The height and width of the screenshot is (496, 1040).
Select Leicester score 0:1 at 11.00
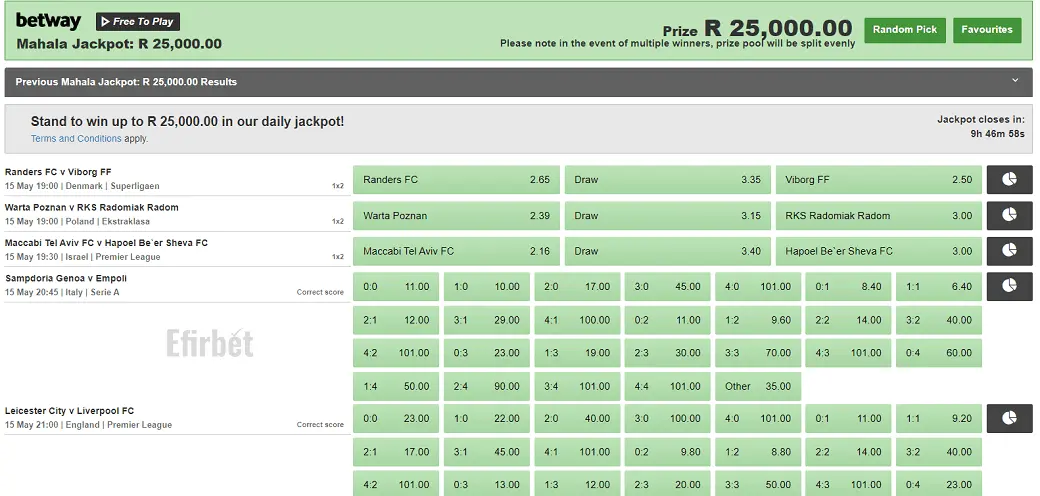point(848,418)
